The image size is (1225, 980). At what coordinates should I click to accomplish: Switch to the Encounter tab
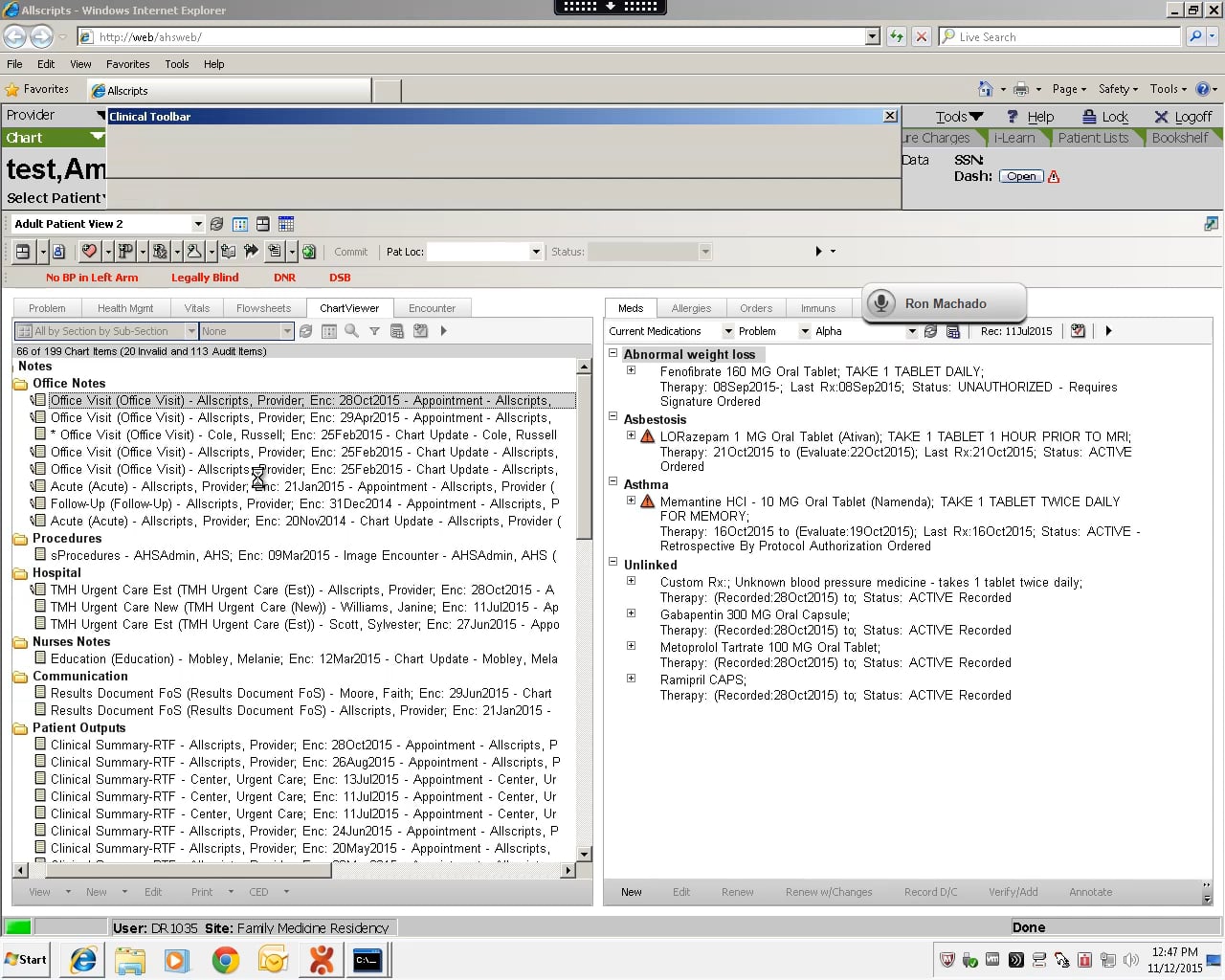(x=432, y=308)
